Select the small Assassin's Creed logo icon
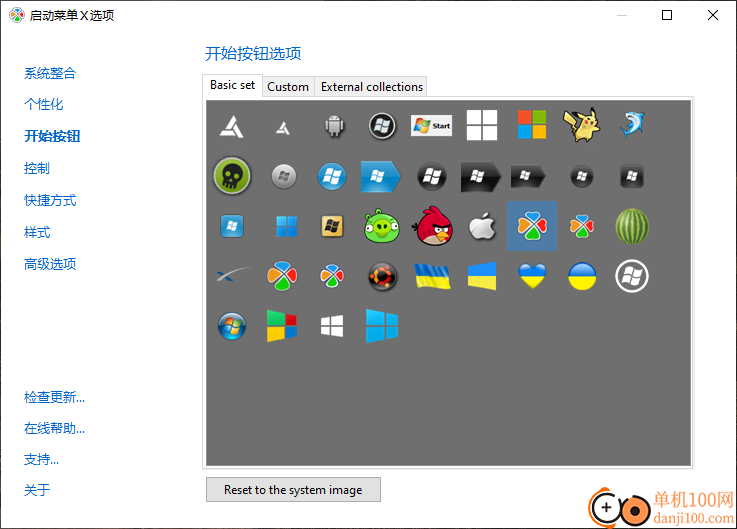Screen dimensions: 737x529 click(x=282, y=127)
